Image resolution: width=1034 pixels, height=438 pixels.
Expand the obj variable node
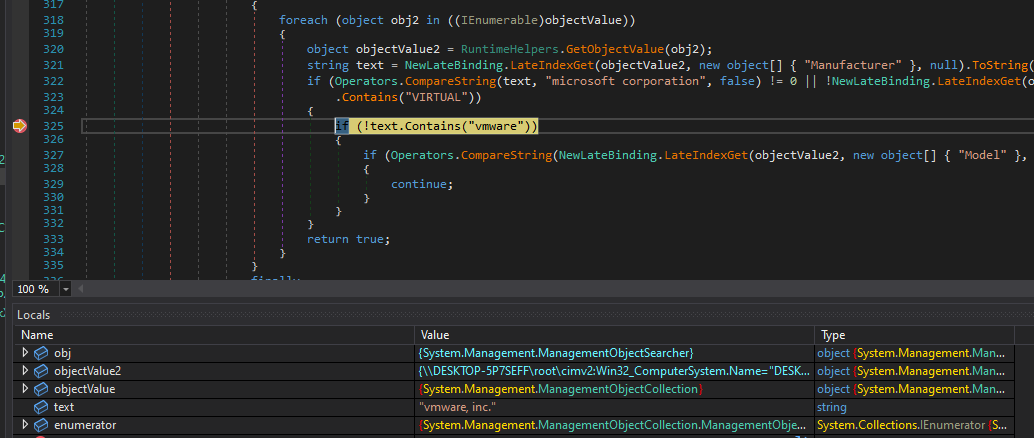pyautogui.click(x=25, y=353)
